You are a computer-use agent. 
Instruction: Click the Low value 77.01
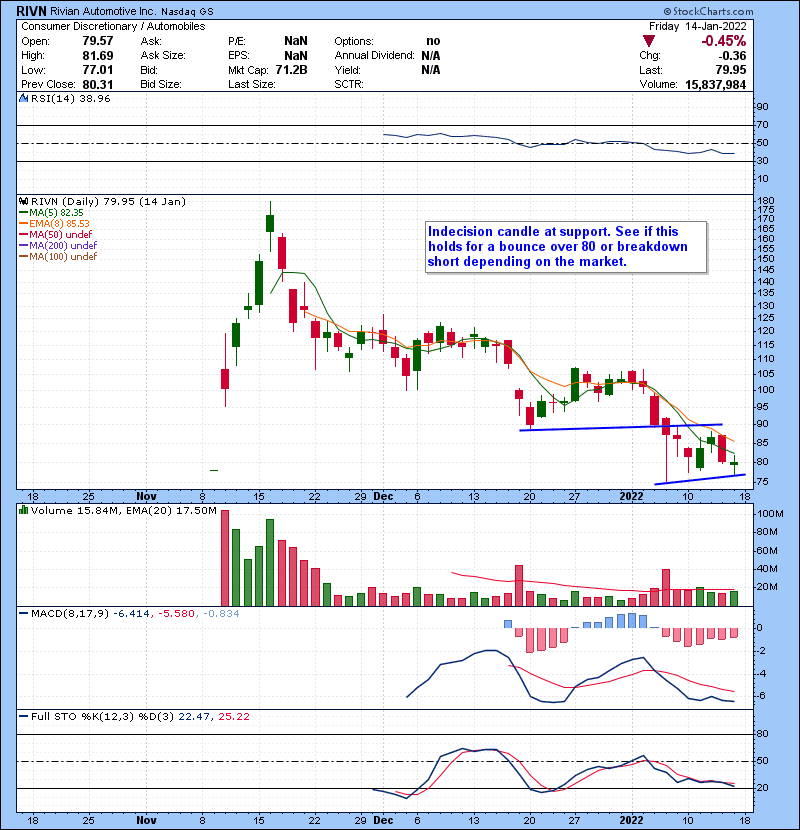coord(98,70)
